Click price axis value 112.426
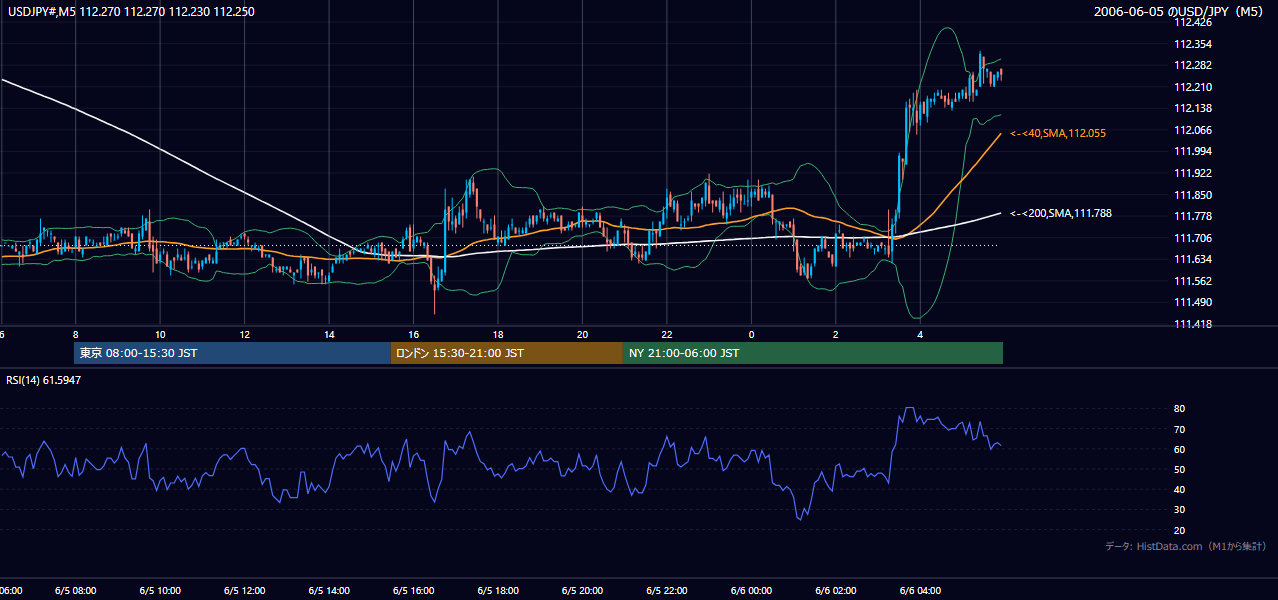 click(x=1192, y=22)
